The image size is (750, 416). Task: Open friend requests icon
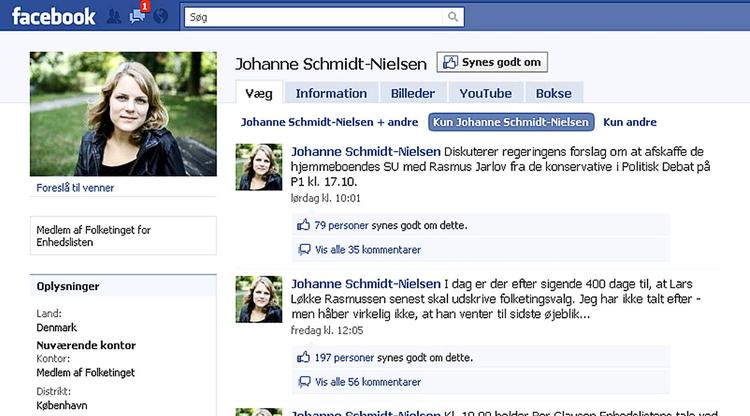(x=114, y=16)
